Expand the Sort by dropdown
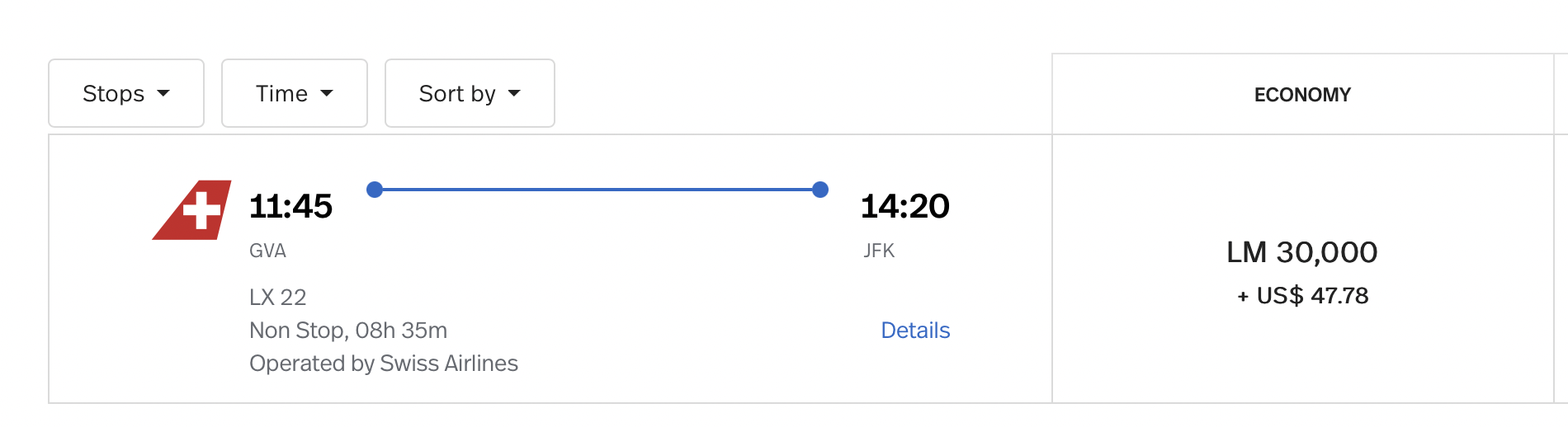Viewport: 1568px width, 427px height. pos(470,93)
